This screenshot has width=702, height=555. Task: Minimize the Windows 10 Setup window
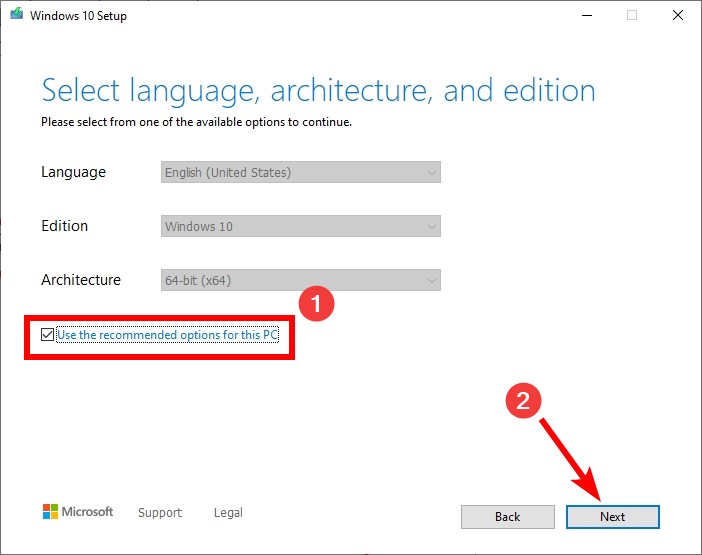587,15
